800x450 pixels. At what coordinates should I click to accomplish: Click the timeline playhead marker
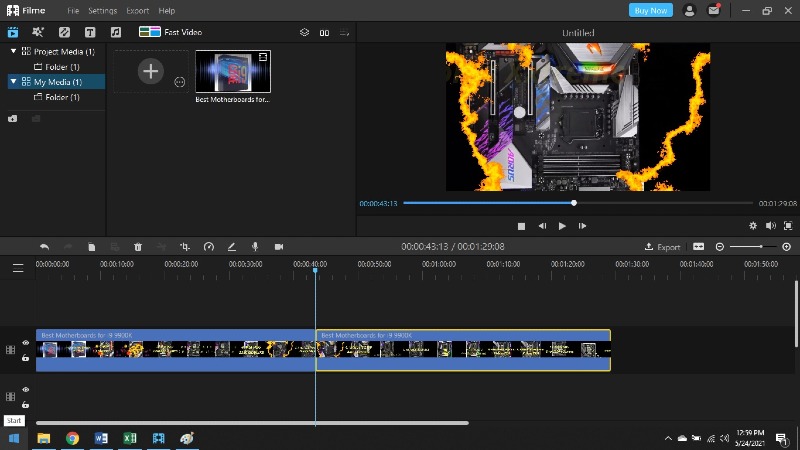click(315, 270)
